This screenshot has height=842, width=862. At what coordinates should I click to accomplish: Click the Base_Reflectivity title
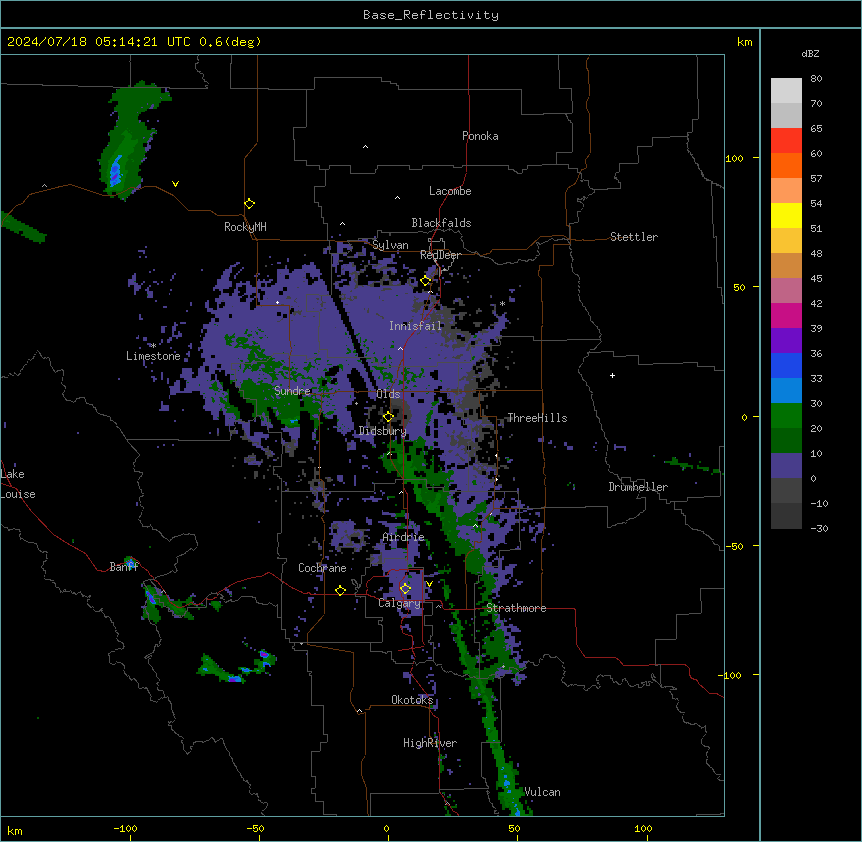coord(431,15)
